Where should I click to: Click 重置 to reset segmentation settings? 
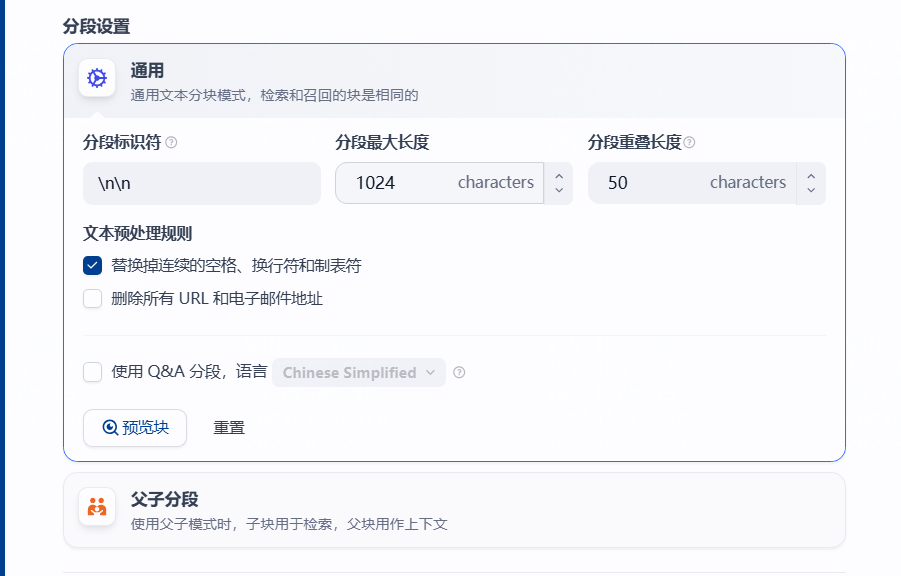coord(227,427)
